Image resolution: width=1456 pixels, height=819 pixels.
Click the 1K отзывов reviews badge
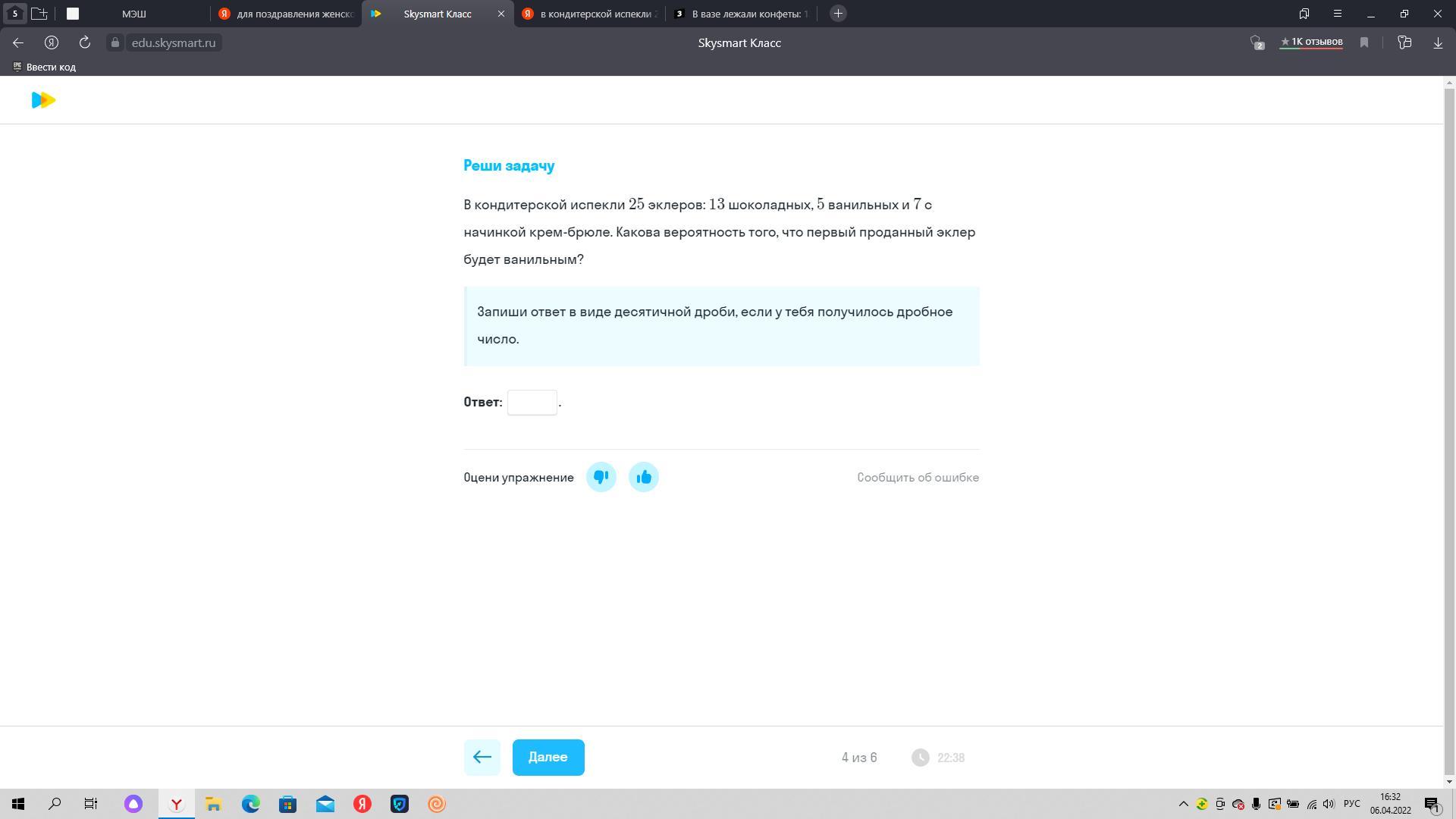point(1311,42)
